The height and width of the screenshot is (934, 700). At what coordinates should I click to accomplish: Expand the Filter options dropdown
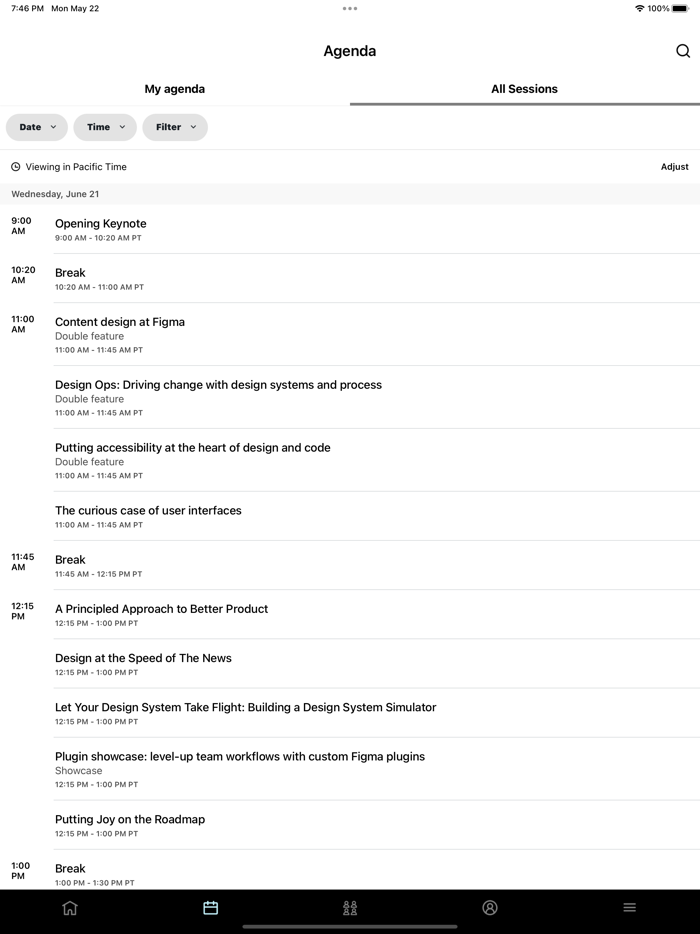(x=175, y=127)
